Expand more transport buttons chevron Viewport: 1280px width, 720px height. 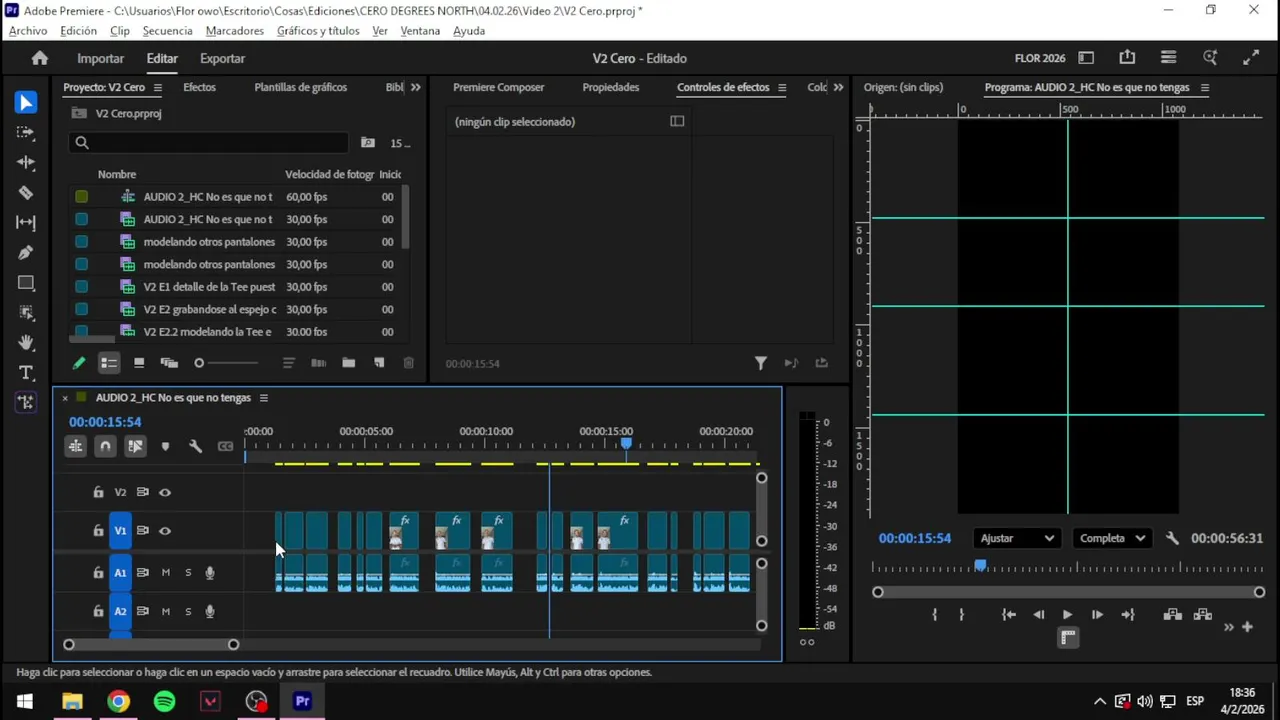click(x=1229, y=627)
